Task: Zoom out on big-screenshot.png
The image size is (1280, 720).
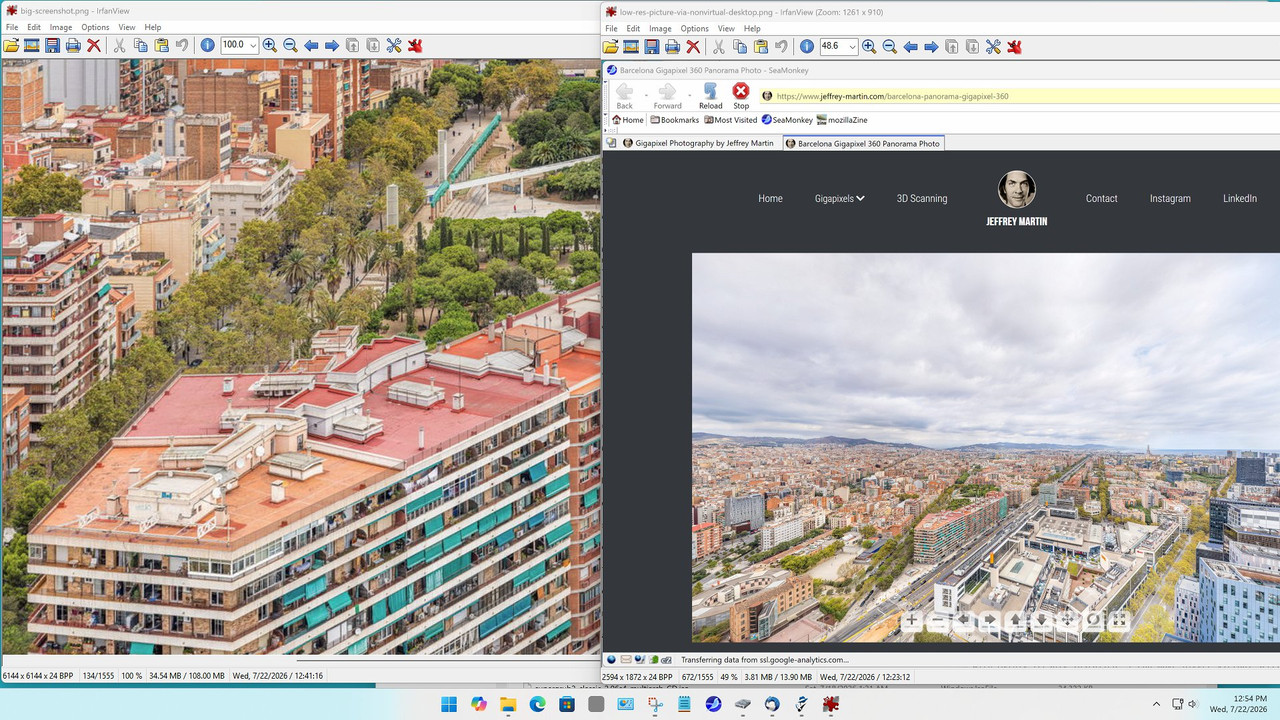Action: 290,45
